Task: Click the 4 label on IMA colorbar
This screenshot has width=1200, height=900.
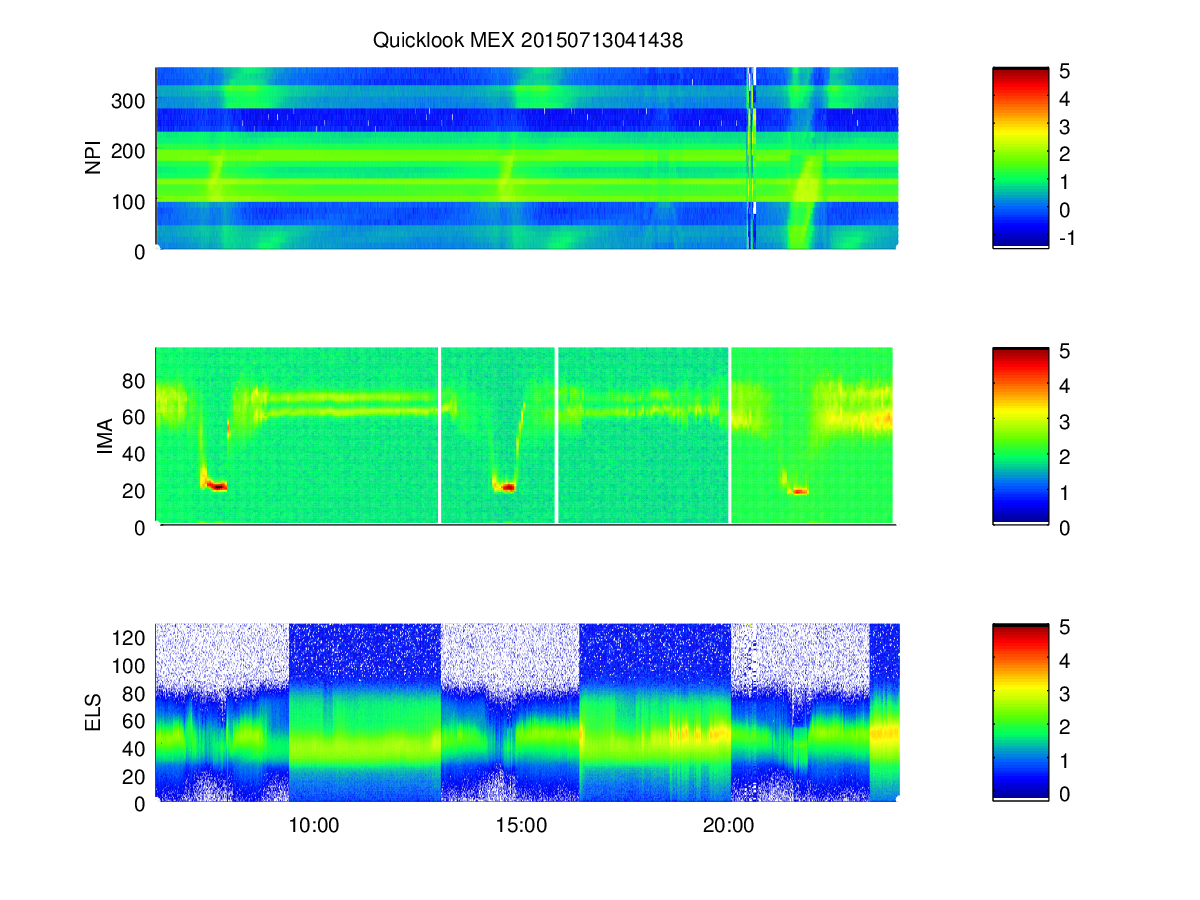Action: 1066,386
